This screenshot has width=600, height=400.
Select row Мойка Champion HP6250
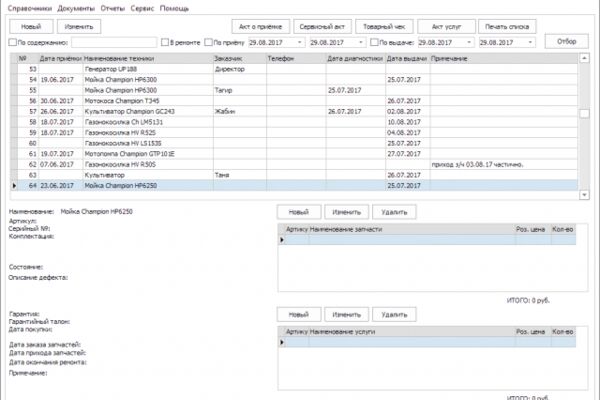click(294, 186)
